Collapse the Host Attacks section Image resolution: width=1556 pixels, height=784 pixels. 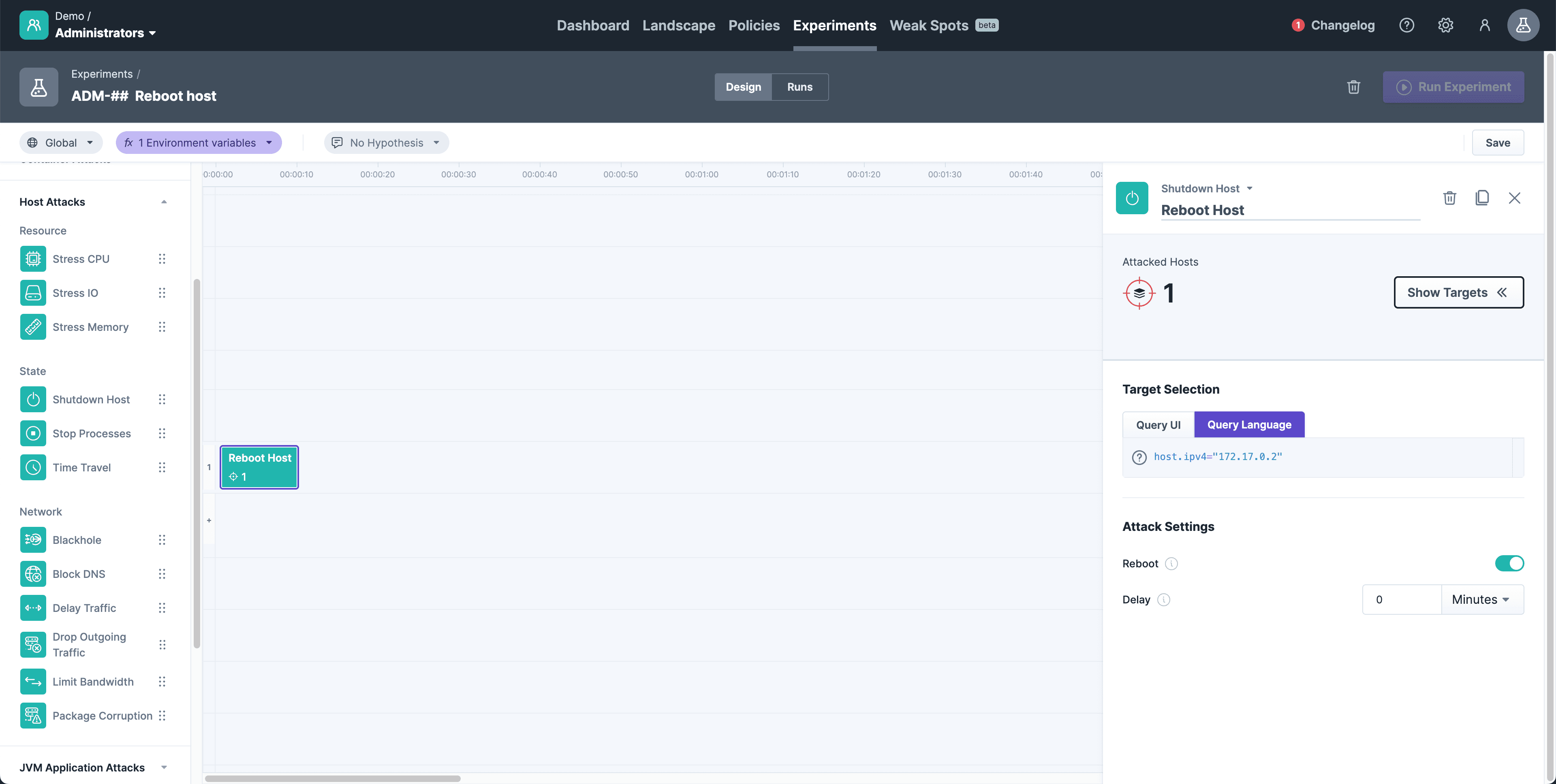[164, 202]
